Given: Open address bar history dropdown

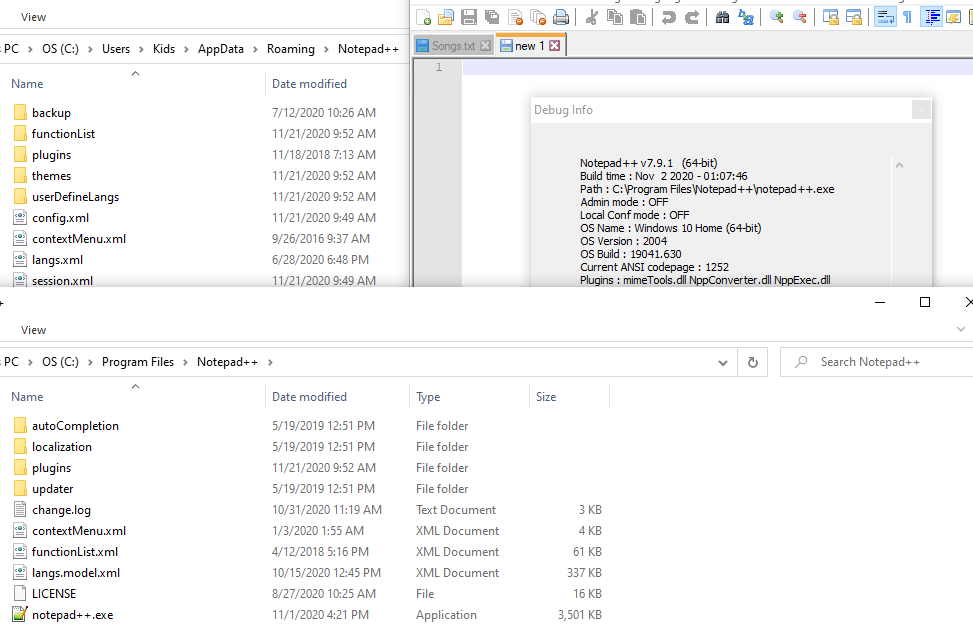Looking at the screenshot, I should [722, 363].
